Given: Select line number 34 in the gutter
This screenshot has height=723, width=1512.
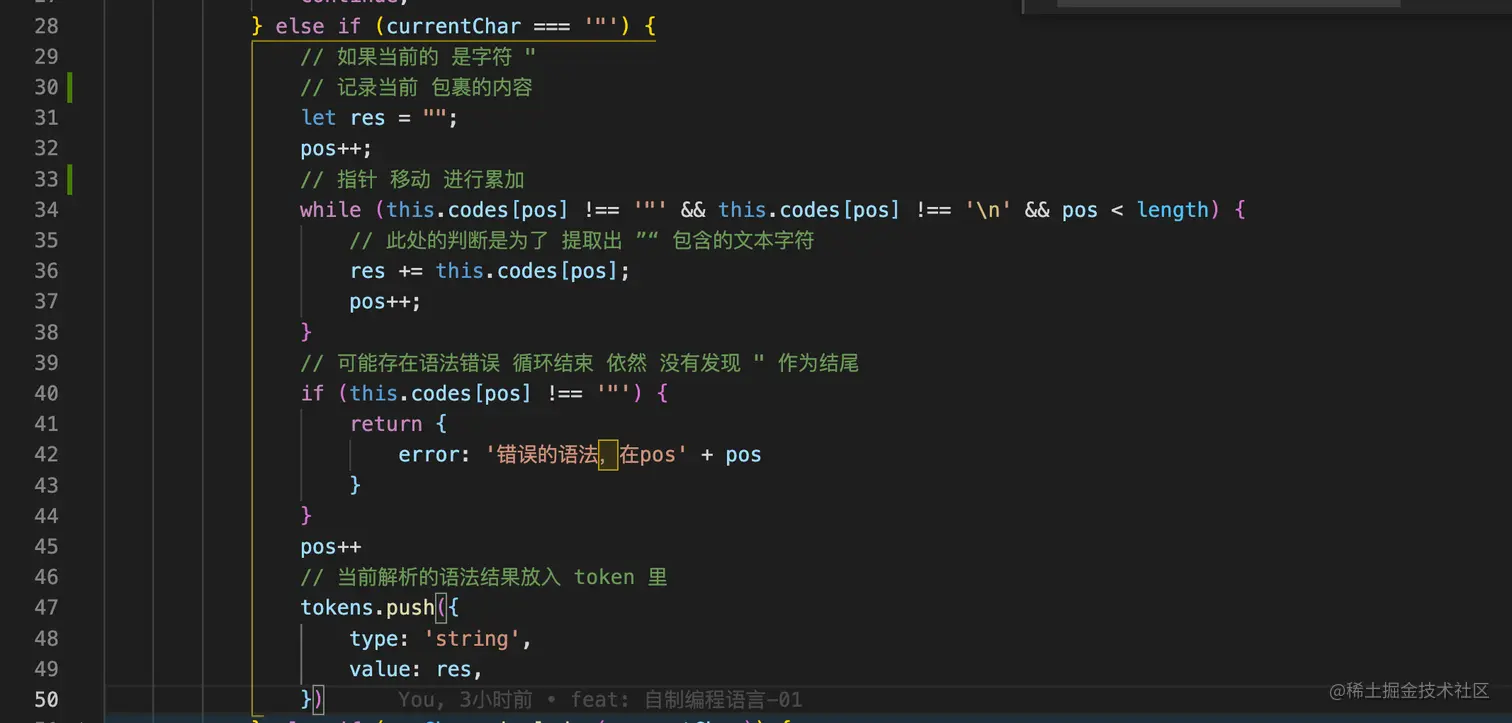Looking at the screenshot, I should [46, 210].
